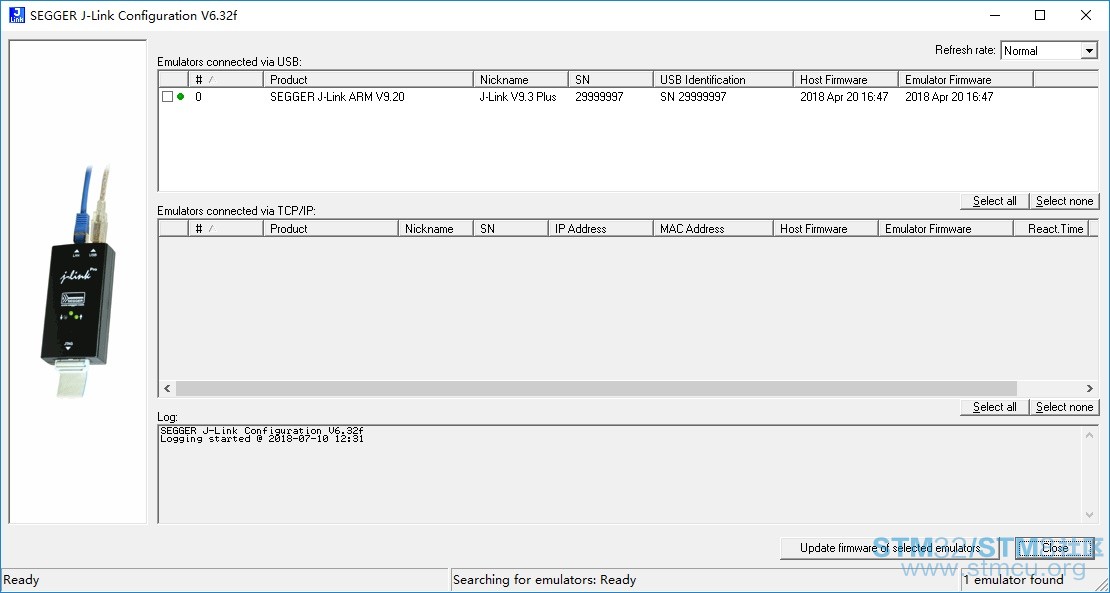Click the horizontal scrollbar thumb in TCP/IP list
The height and width of the screenshot is (593, 1110).
(596, 388)
